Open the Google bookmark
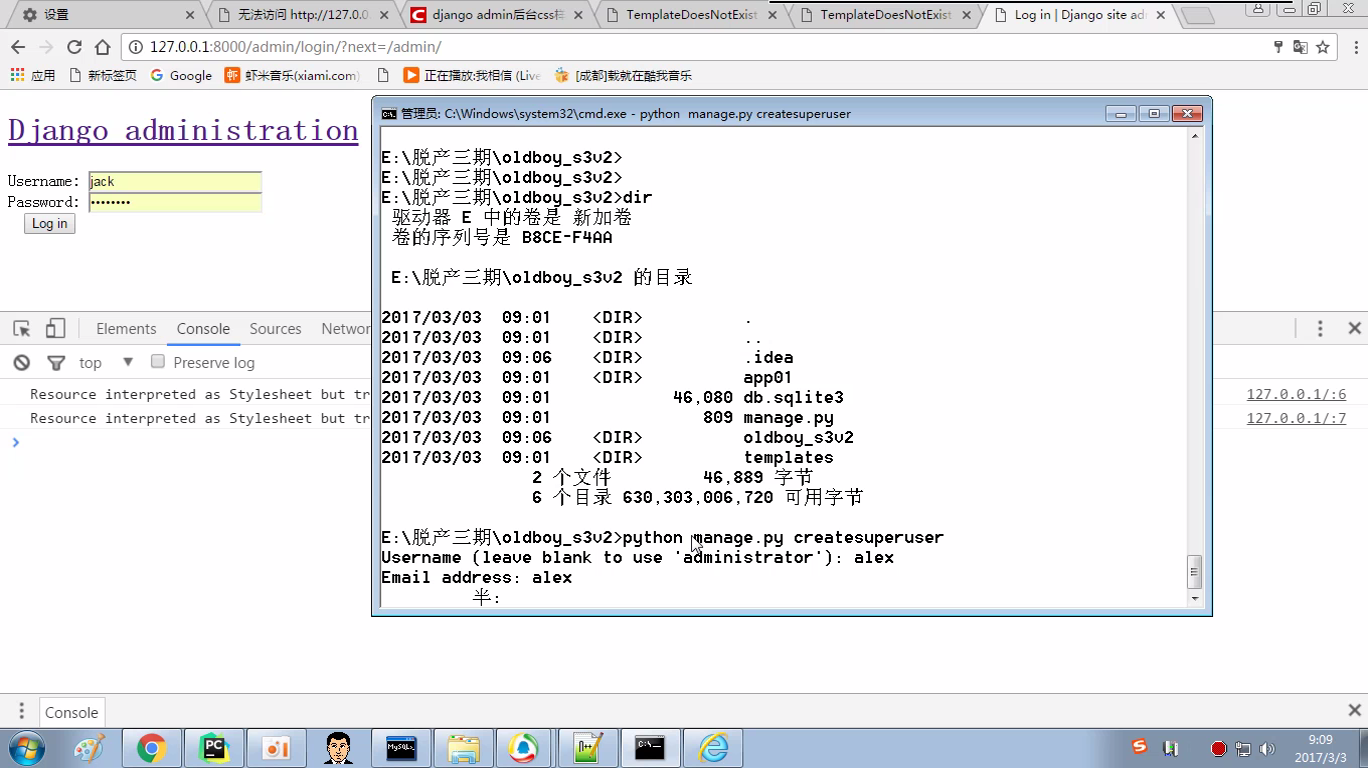1368x768 pixels. [x=181, y=75]
